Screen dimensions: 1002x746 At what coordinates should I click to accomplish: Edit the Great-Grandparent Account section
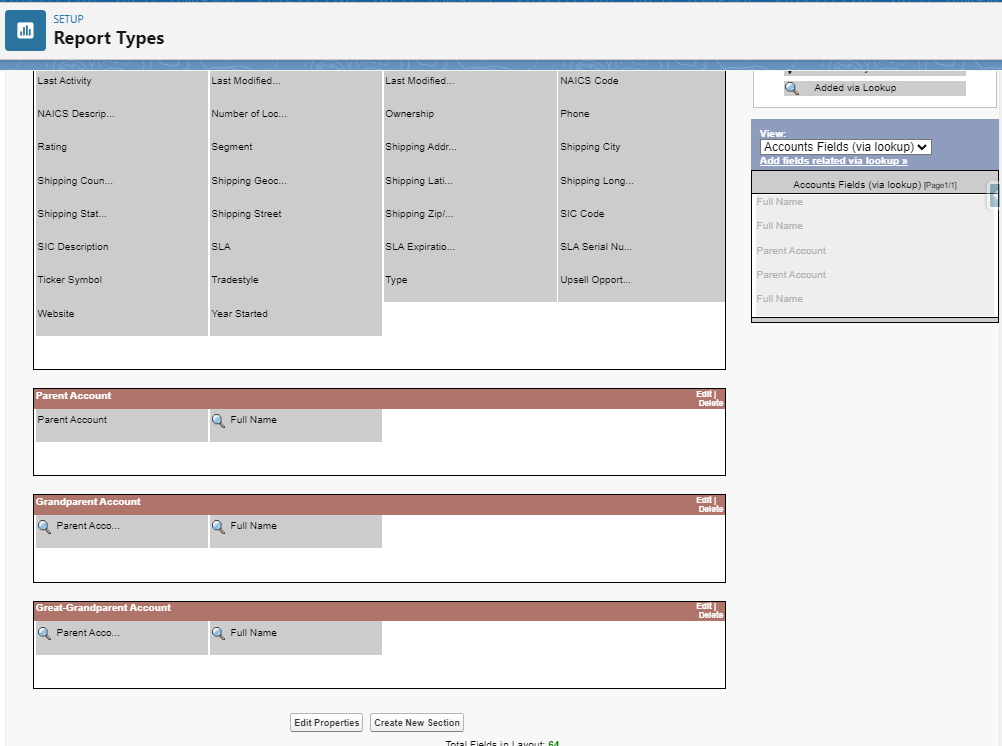point(704,606)
